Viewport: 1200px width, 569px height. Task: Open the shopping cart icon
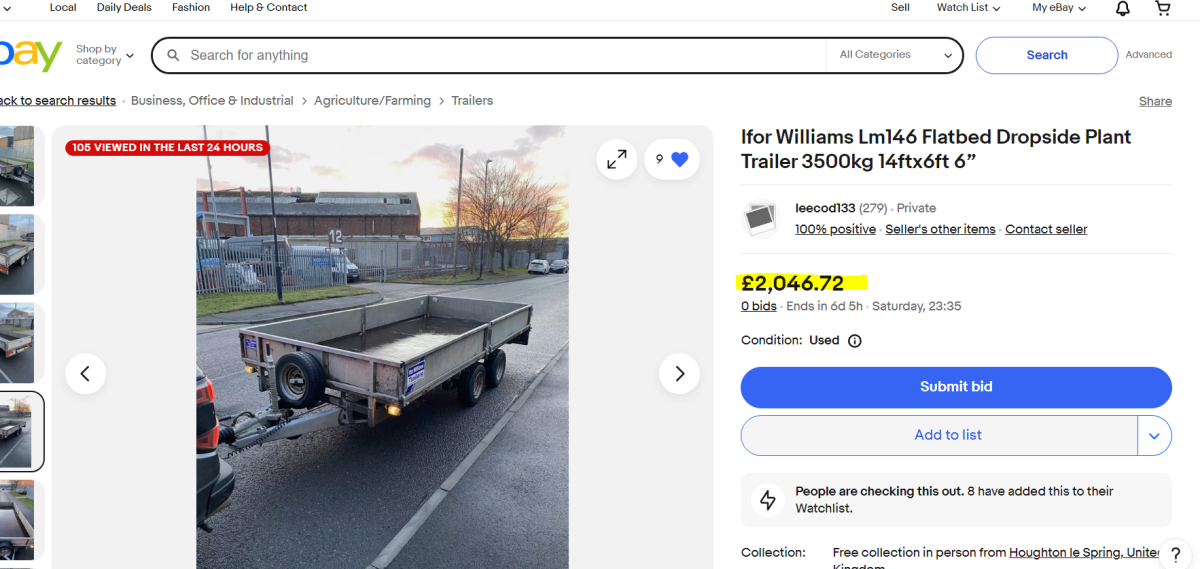point(1163,8)
